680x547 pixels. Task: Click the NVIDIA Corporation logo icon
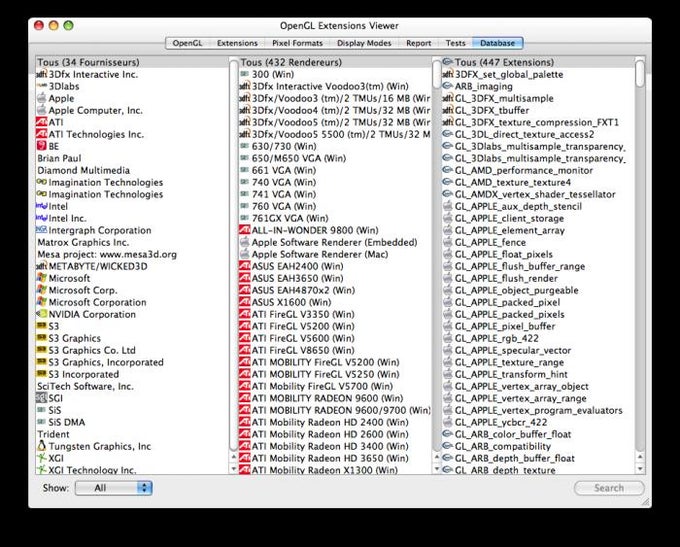coord(42,314)
